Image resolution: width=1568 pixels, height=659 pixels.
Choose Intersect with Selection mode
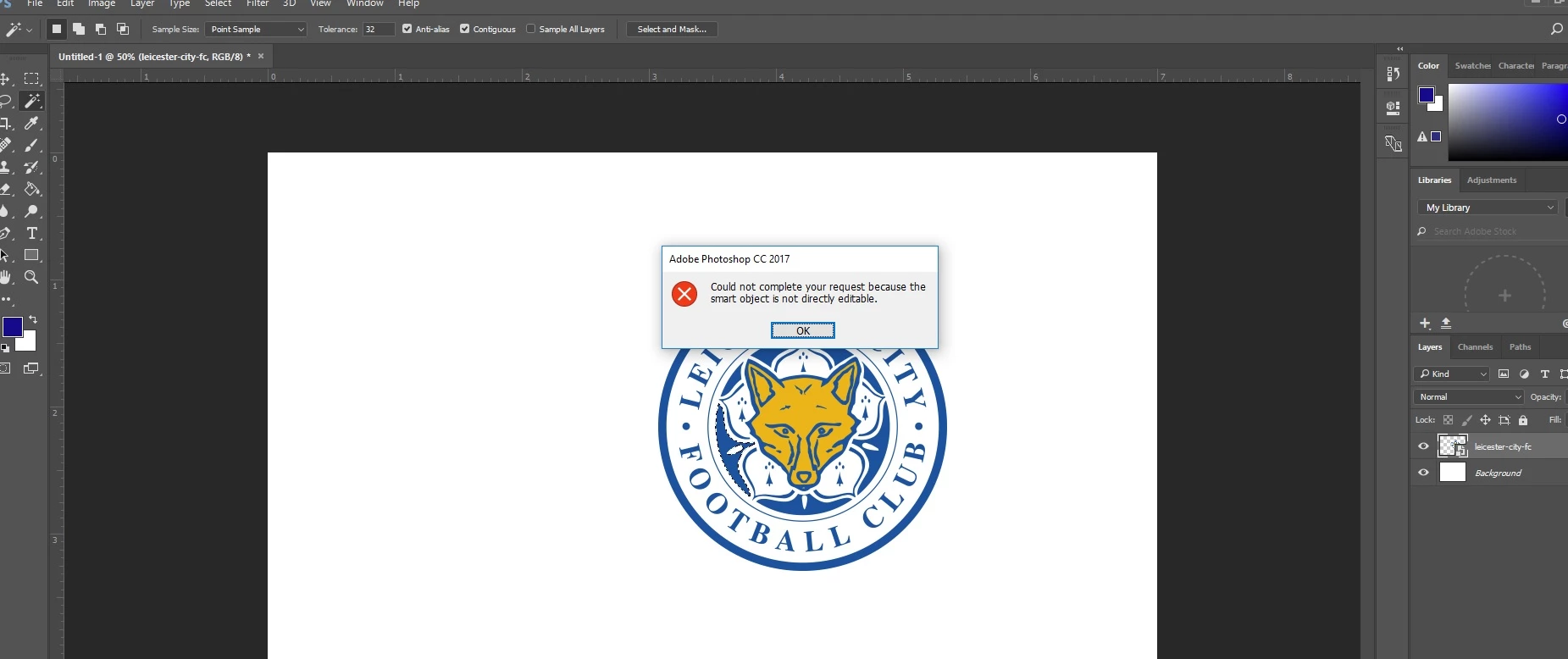click(x=123, y=29)
